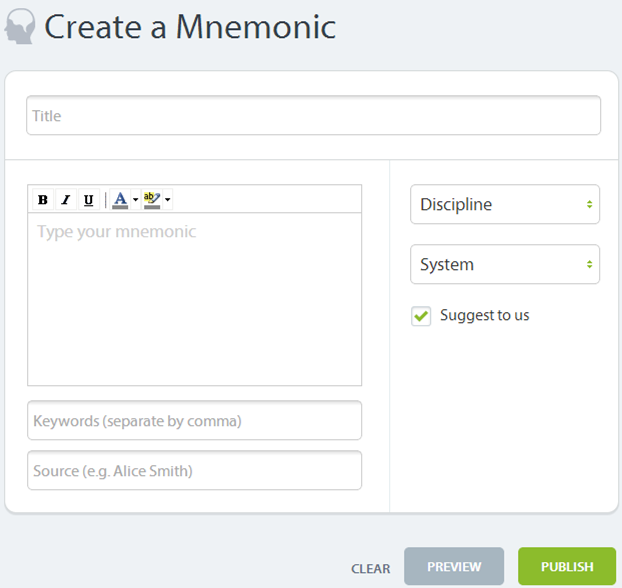This screenshot has width=622, height=588.
Task: Clear the form with the CLEAR link
Action: (371, 569)
